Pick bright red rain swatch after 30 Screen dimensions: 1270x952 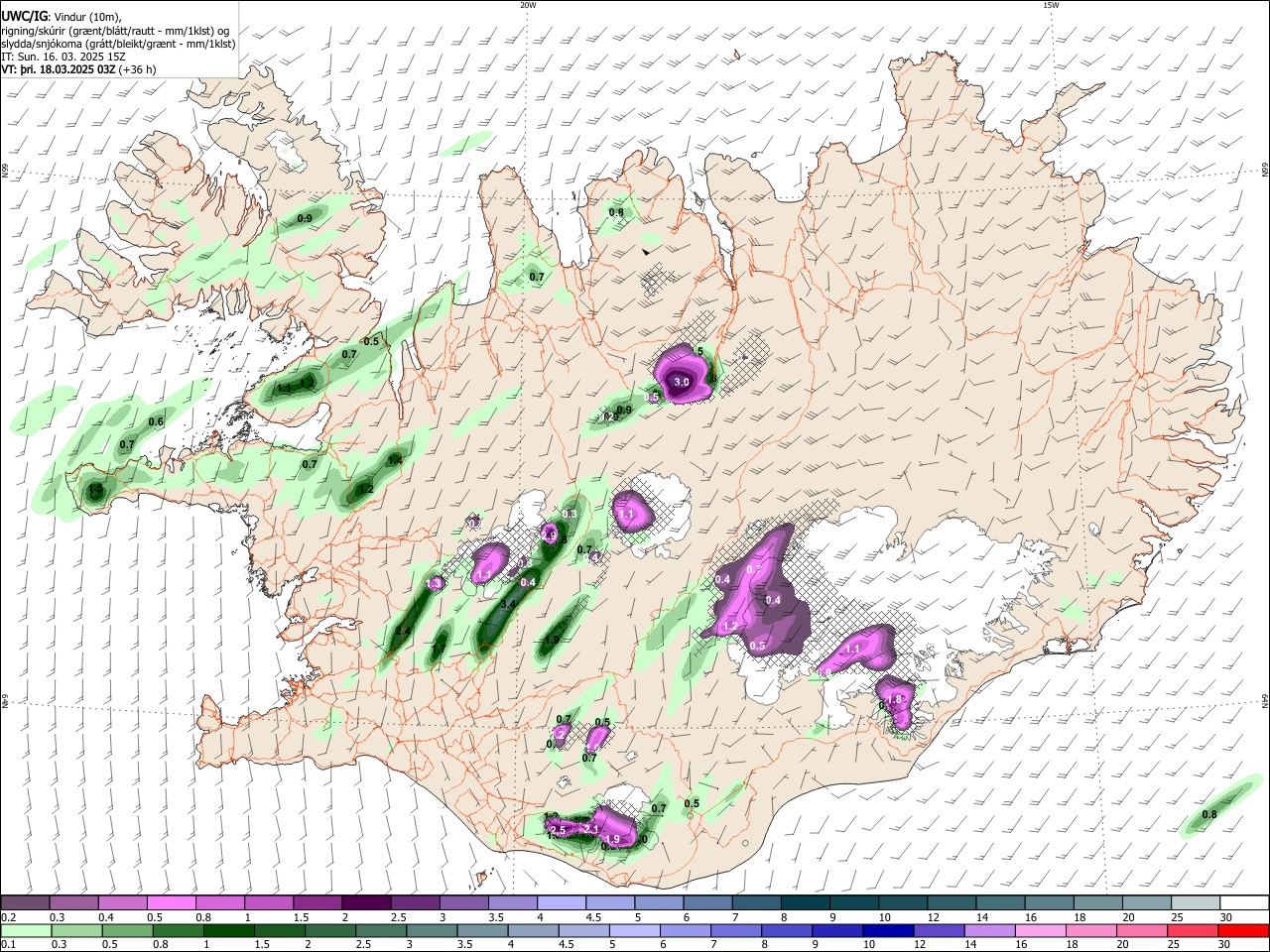click(1243, 930)
